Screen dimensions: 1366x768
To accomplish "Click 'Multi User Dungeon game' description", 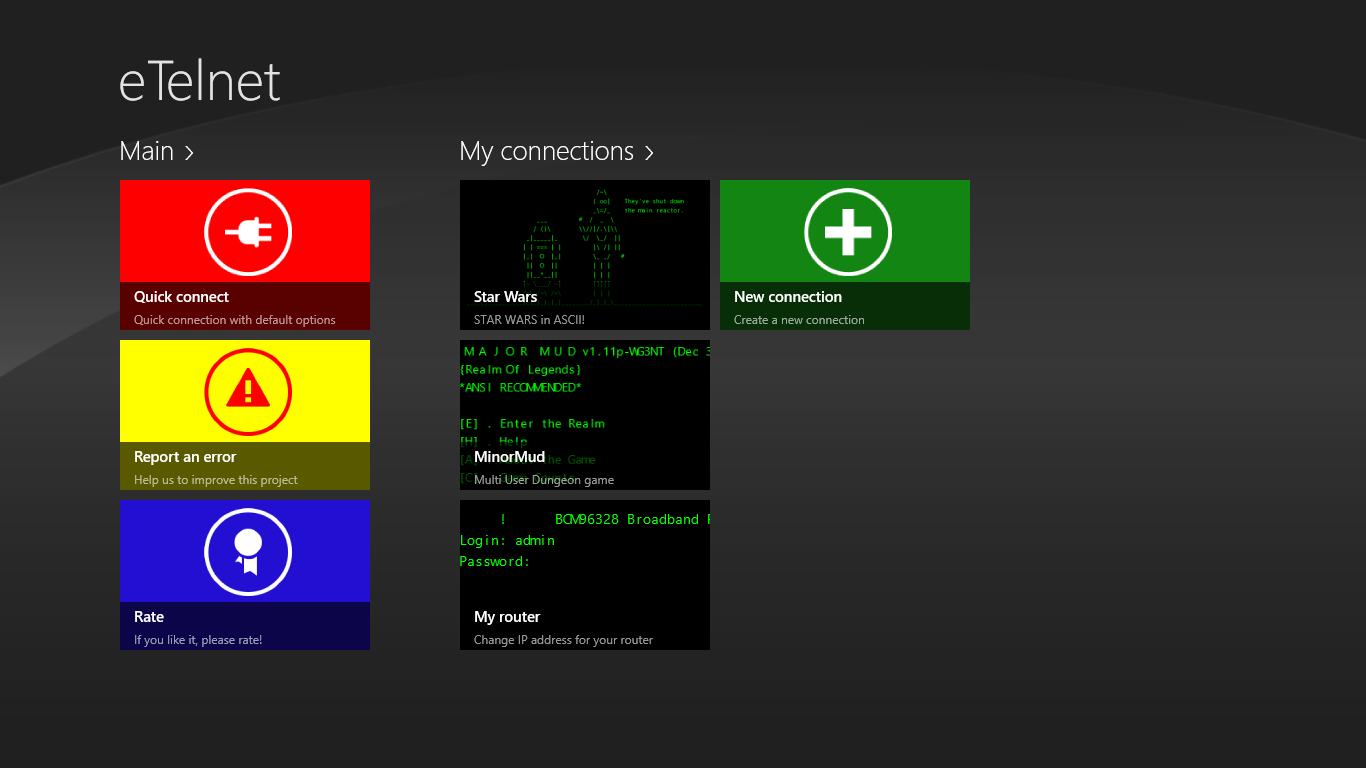I will click(544, 480).
